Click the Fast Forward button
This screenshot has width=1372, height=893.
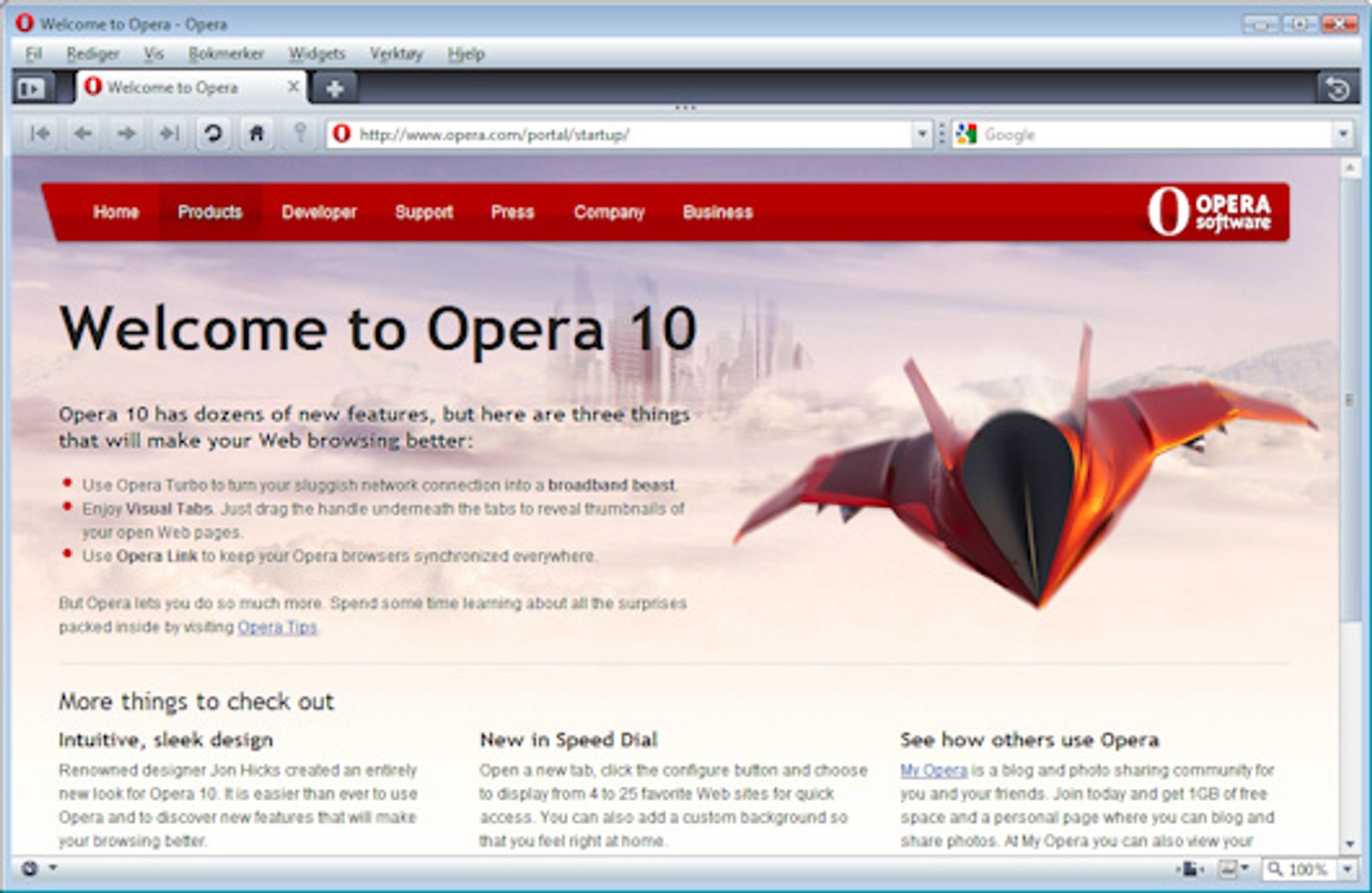[169, 134]
